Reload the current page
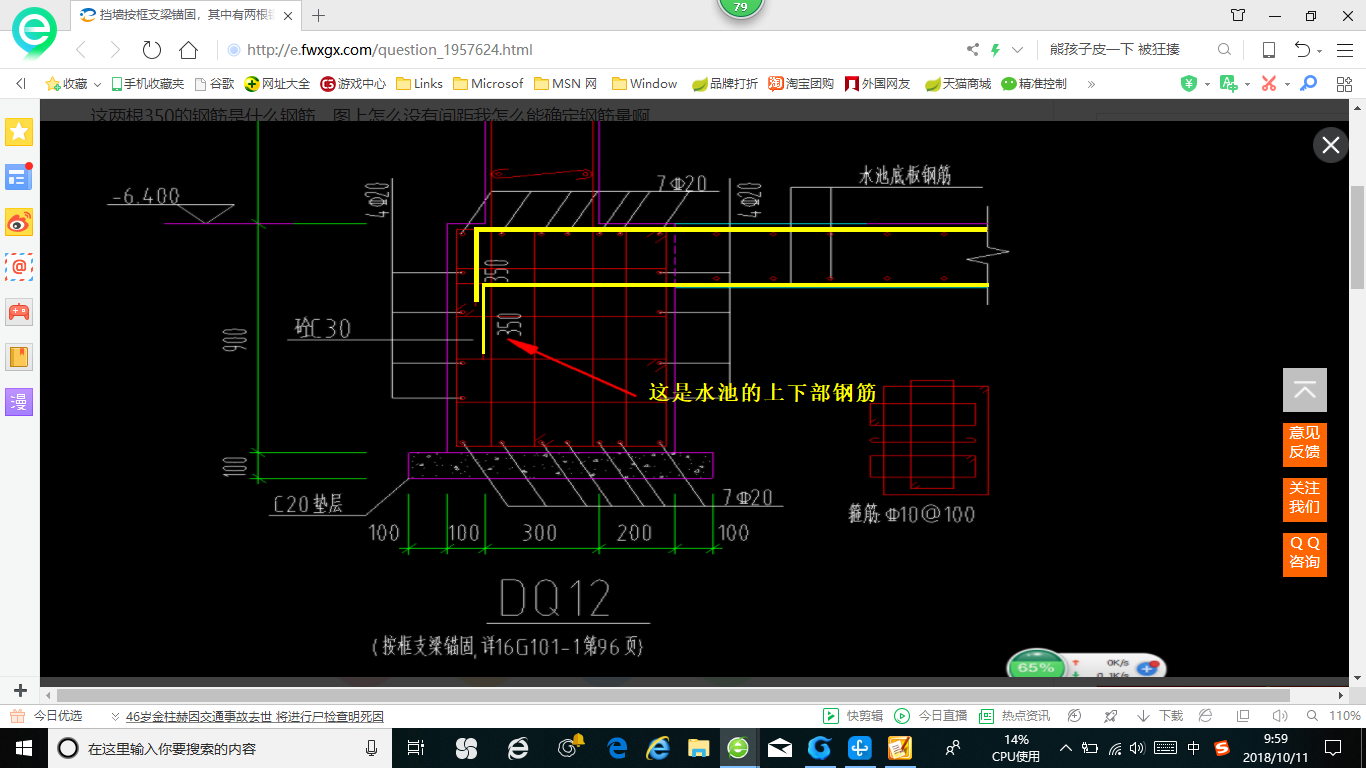1366x768 pixels. pos(152,50)
